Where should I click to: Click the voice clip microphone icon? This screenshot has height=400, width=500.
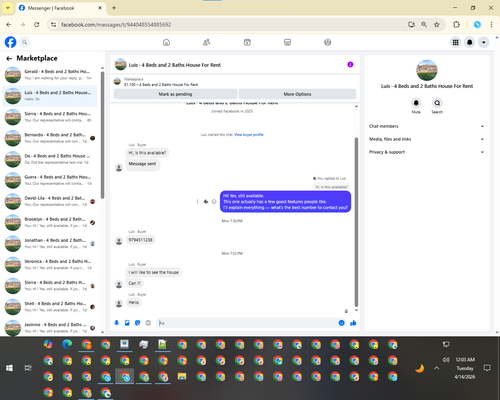[x=117, y=323]
